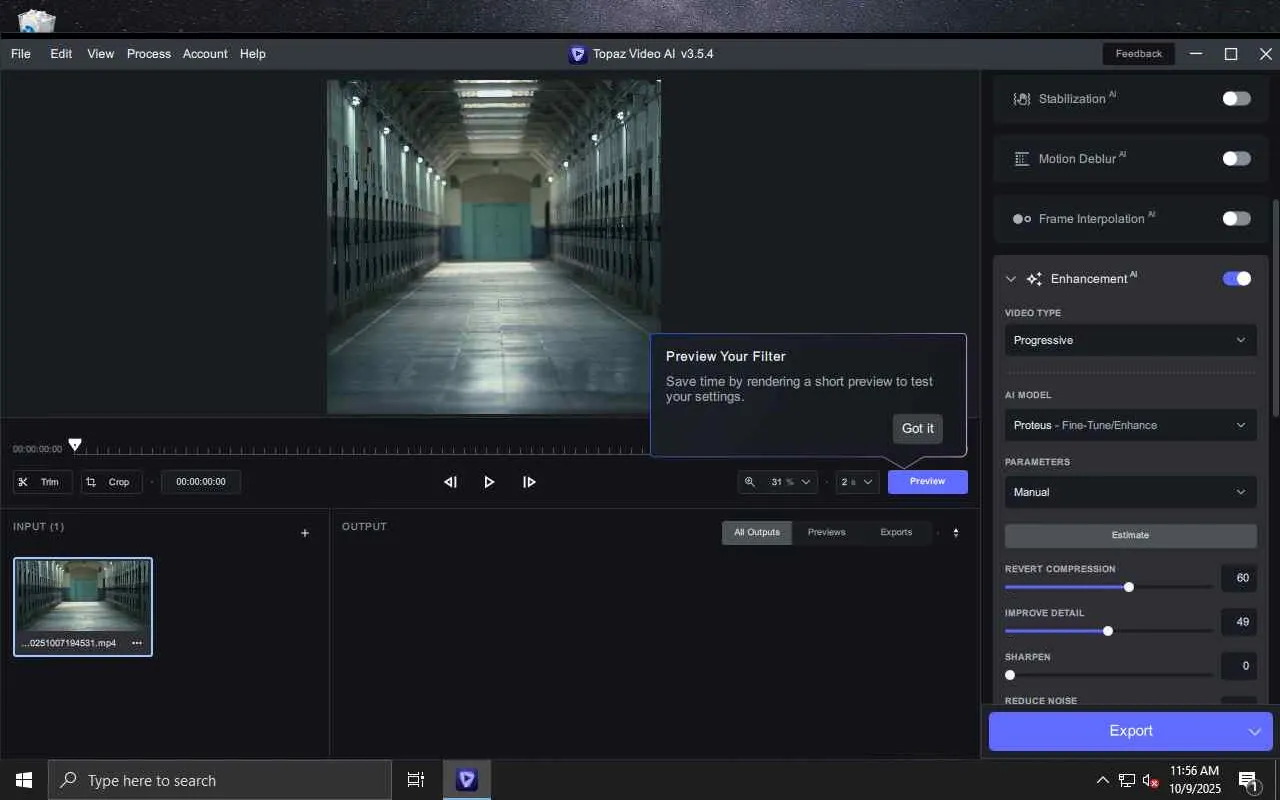Select the Revert Compression value field 60
The height and width of the screenshot is (800, 1280).
coord(1238,578)
